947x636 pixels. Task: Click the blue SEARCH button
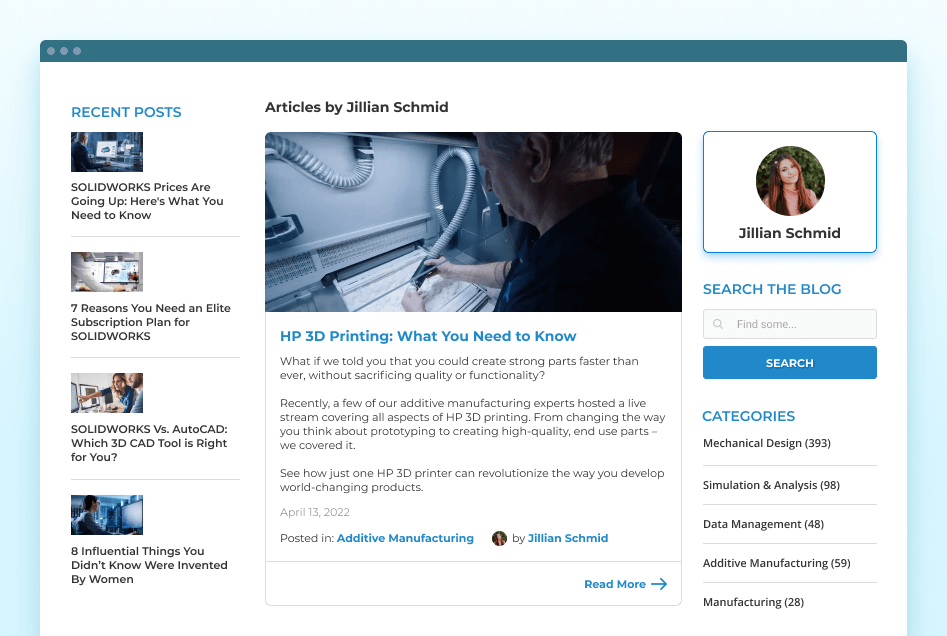tap(790, 363)
